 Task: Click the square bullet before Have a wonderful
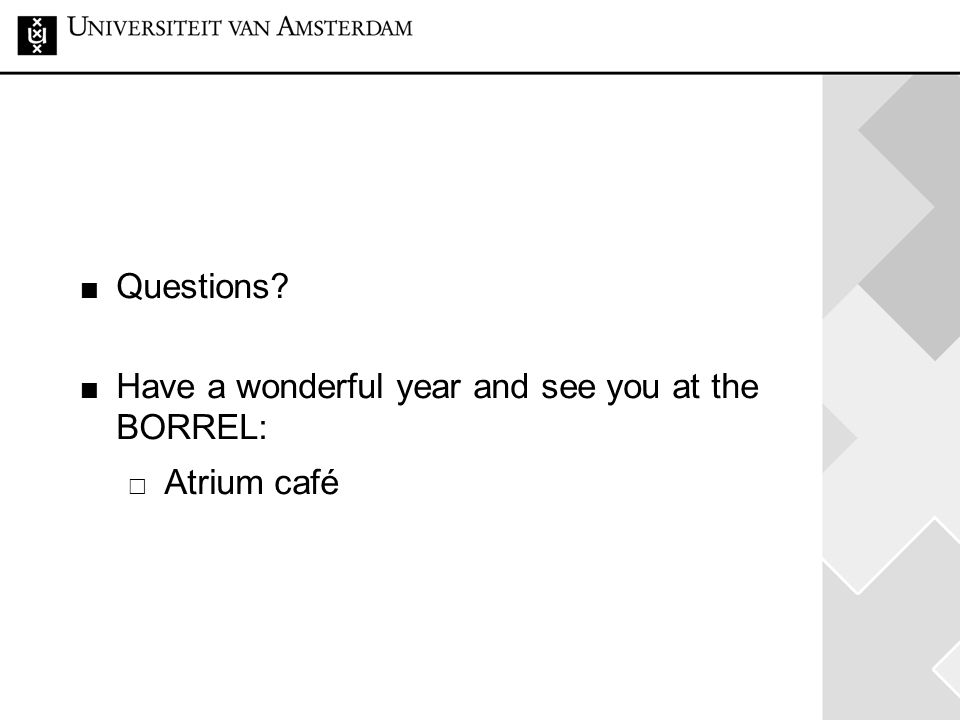point(89,390)
